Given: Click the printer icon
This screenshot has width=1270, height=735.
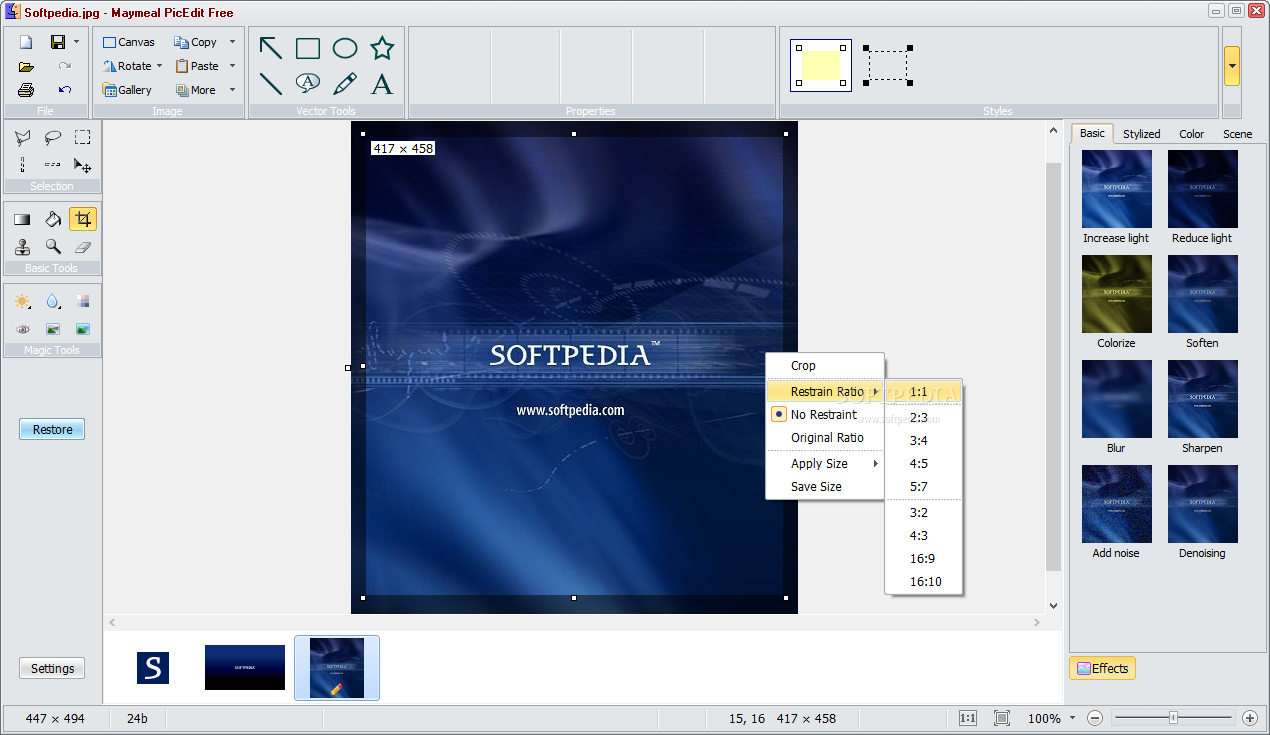Looking at the screenshot, I should pos(26,90).
